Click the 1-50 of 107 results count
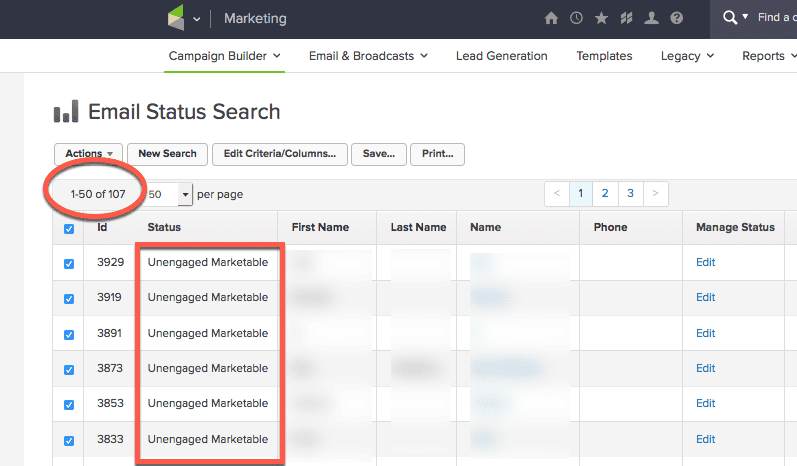Image resolution: width=797 pixels, height=466 pixels. (98, 194)
